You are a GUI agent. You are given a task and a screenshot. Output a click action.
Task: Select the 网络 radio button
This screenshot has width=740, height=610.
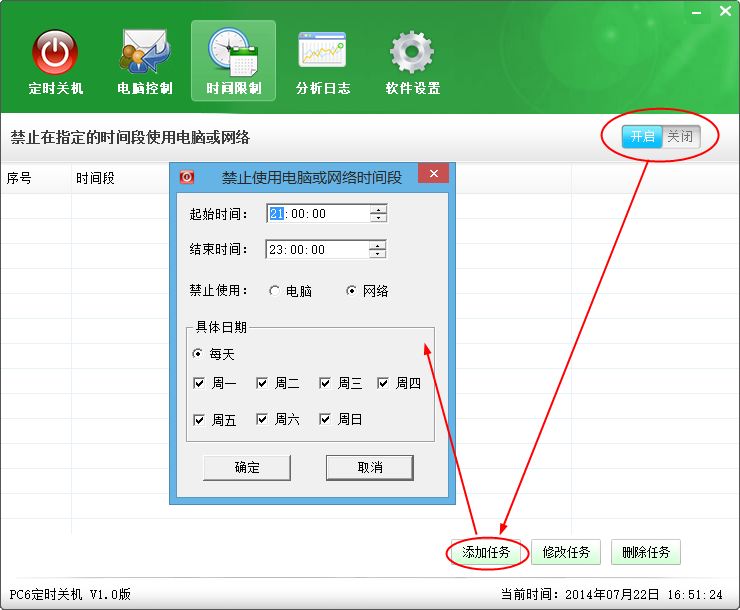(x=351, y=291)
